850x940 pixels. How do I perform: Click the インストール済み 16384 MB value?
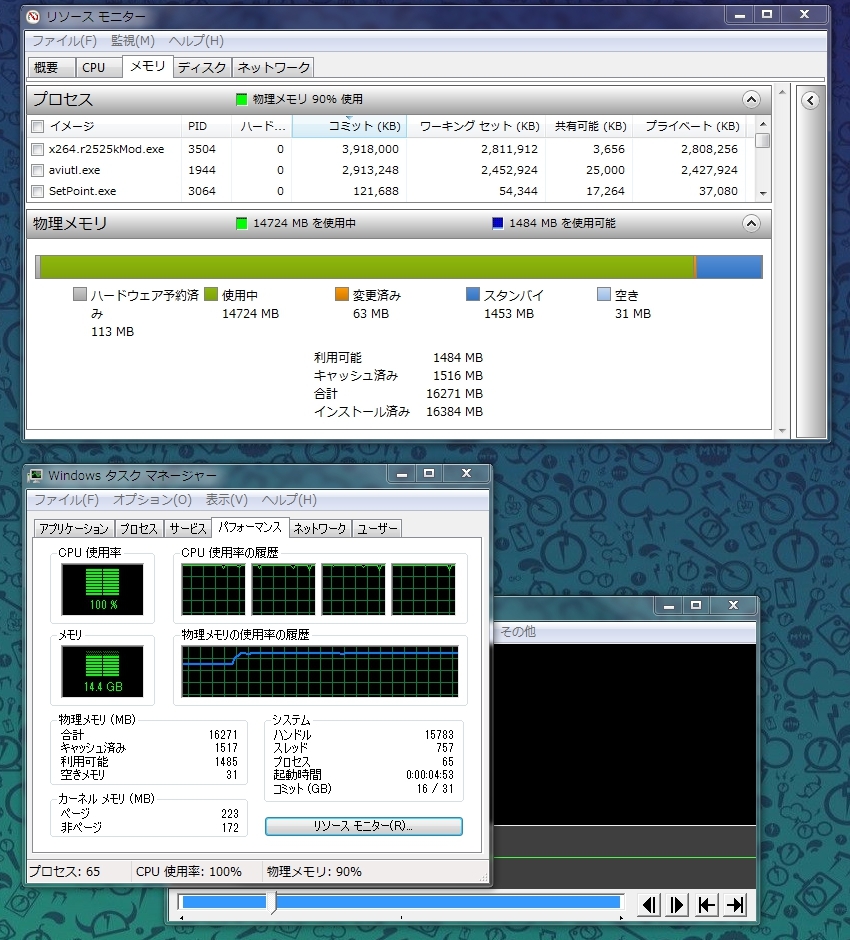[x=454, y=412]
